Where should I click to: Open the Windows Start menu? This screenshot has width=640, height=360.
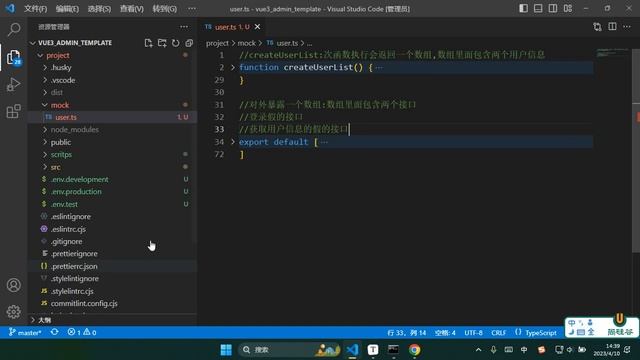[226, 350]
